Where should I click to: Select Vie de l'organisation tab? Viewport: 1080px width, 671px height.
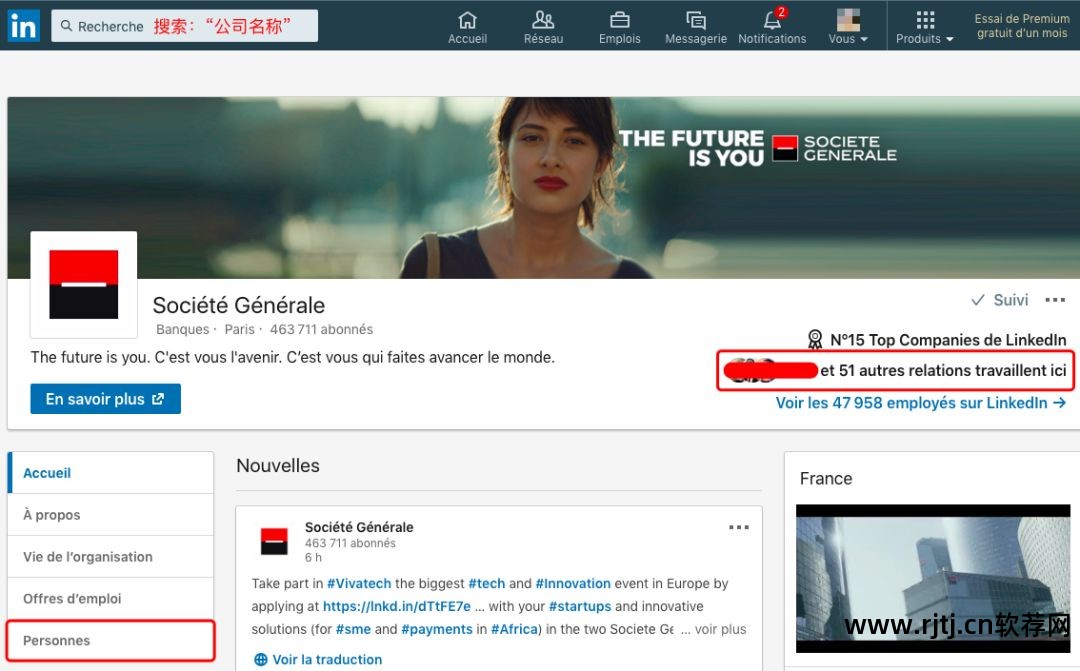click(x=111, y=557)
